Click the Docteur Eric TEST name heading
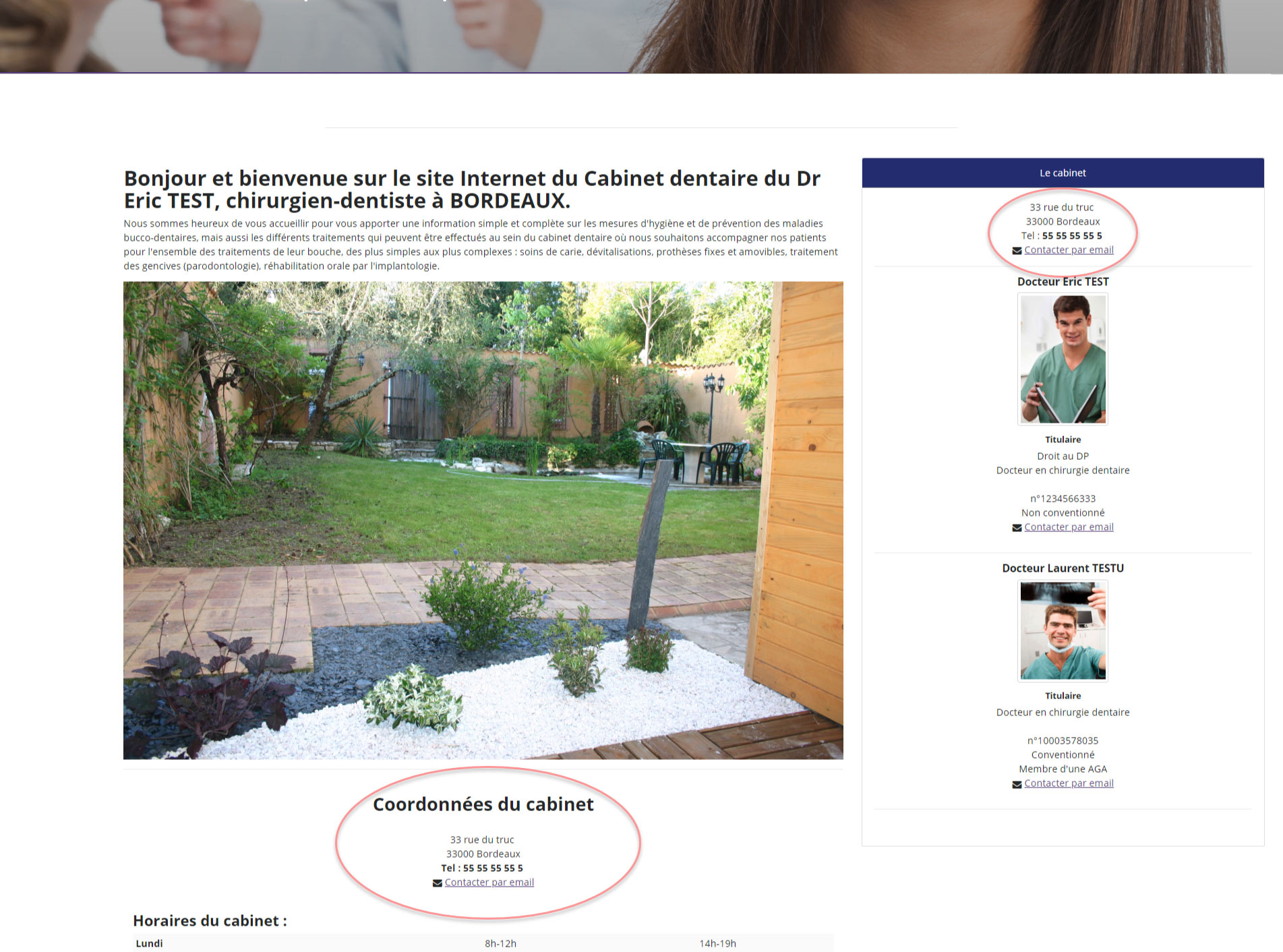 pyautogui.click(x=1063, y=282)
